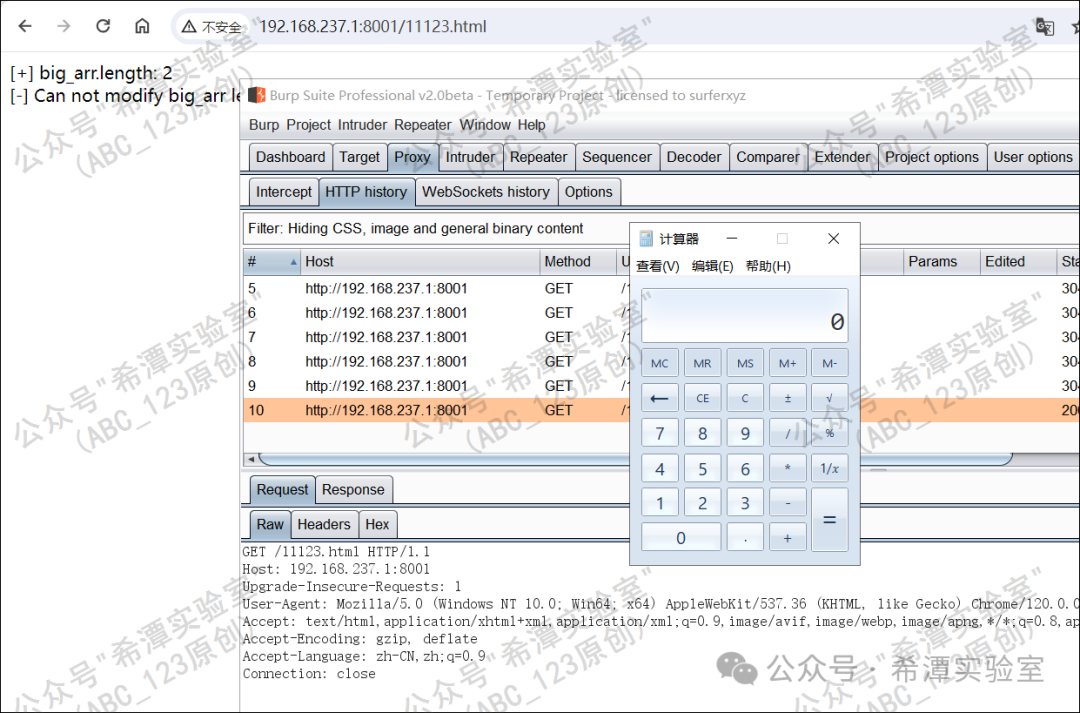This screenshot has width=1080, height=713.
Task: Sort history by Edited column
Action: pyautogui.click(x=1017, y=262)
